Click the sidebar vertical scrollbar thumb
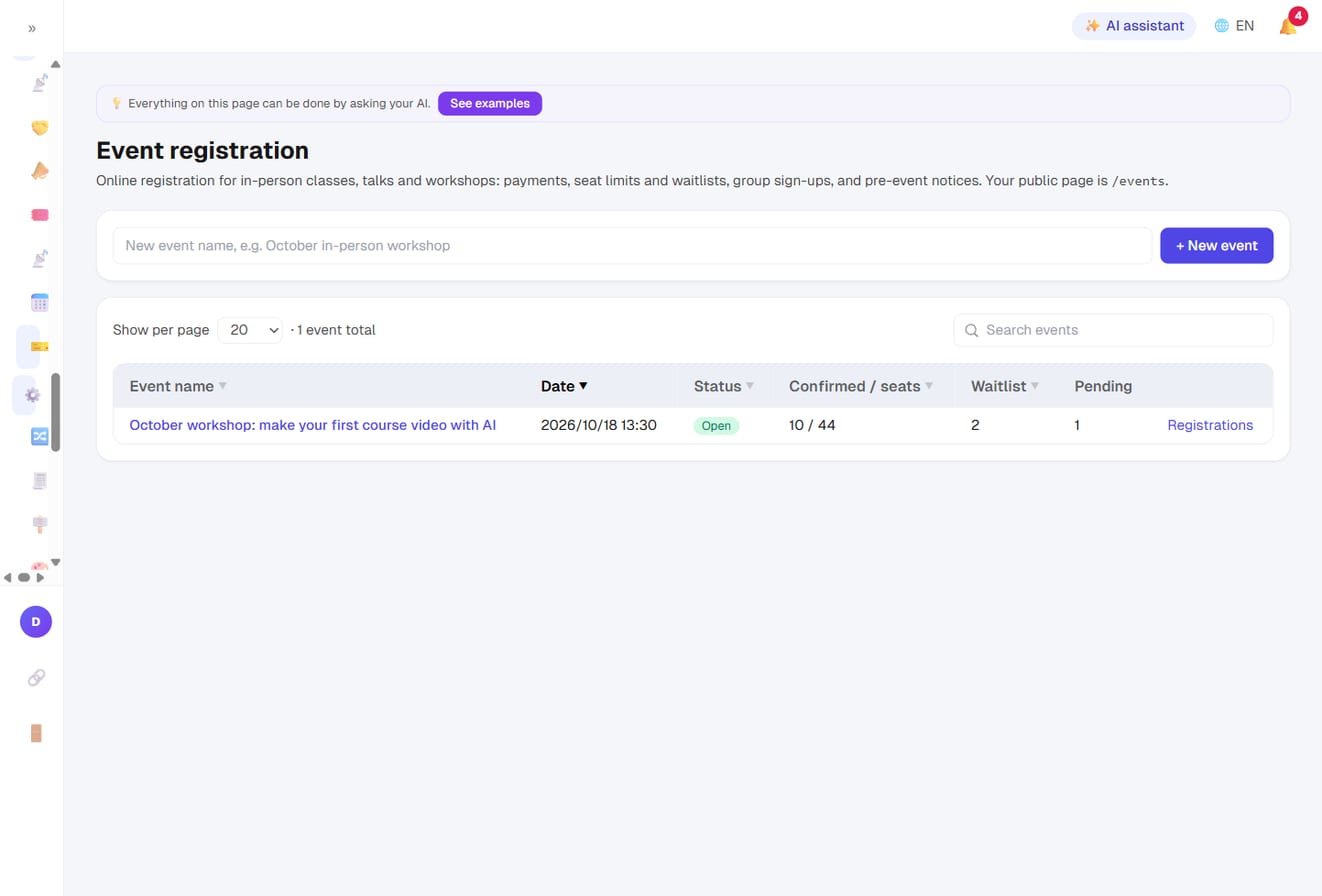This screenshot has width=1322, height=896. coord(56,412)
